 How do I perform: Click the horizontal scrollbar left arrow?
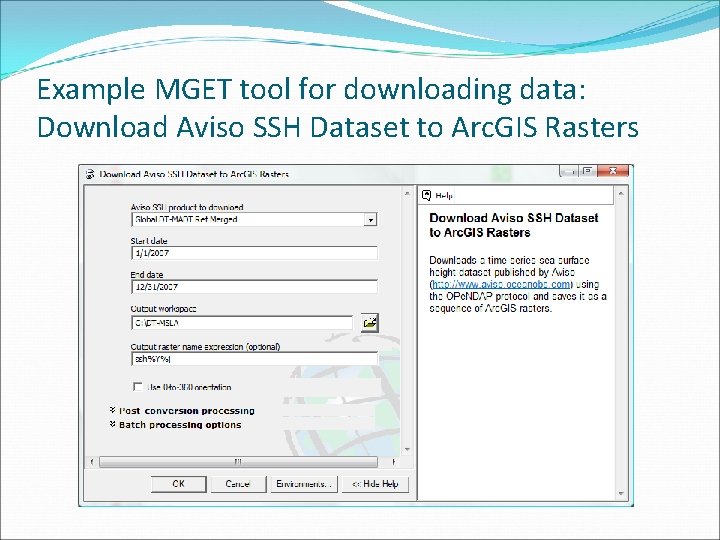[92, 461]
